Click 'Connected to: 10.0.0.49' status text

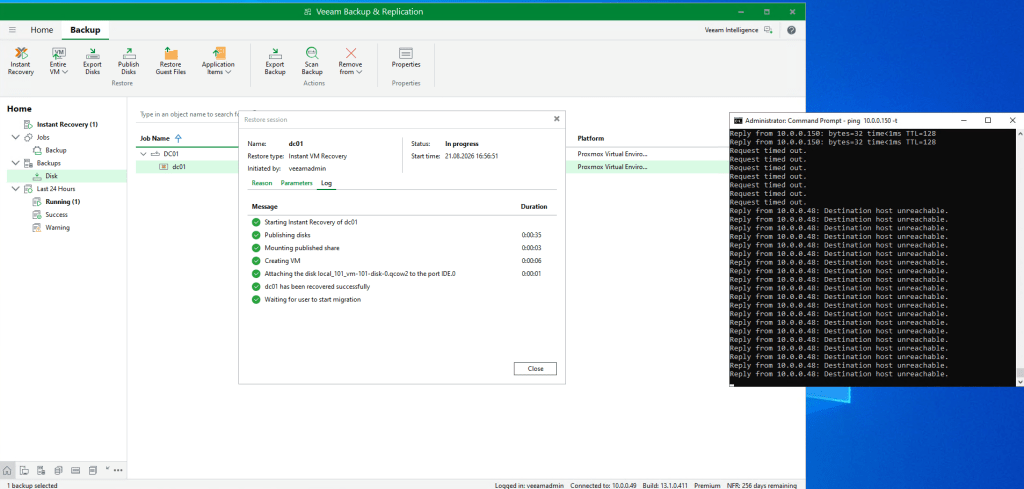[601, 485]
